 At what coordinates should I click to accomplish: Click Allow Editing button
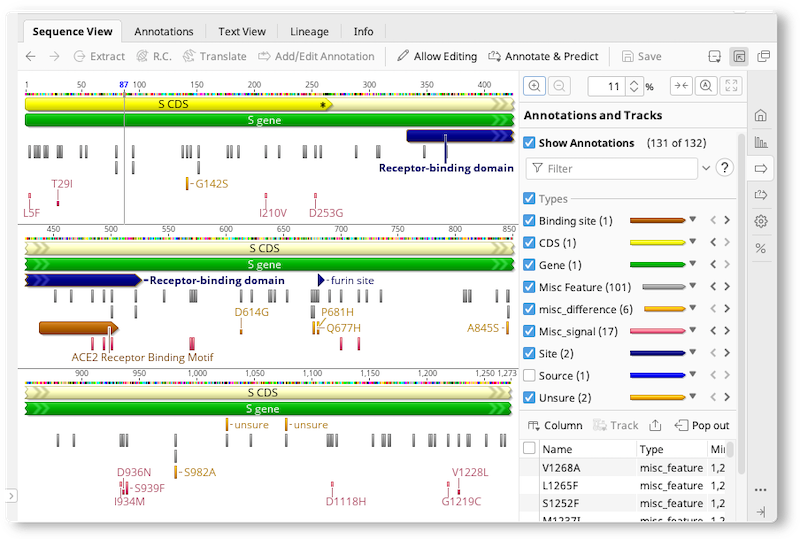click(x=437, y=56)
